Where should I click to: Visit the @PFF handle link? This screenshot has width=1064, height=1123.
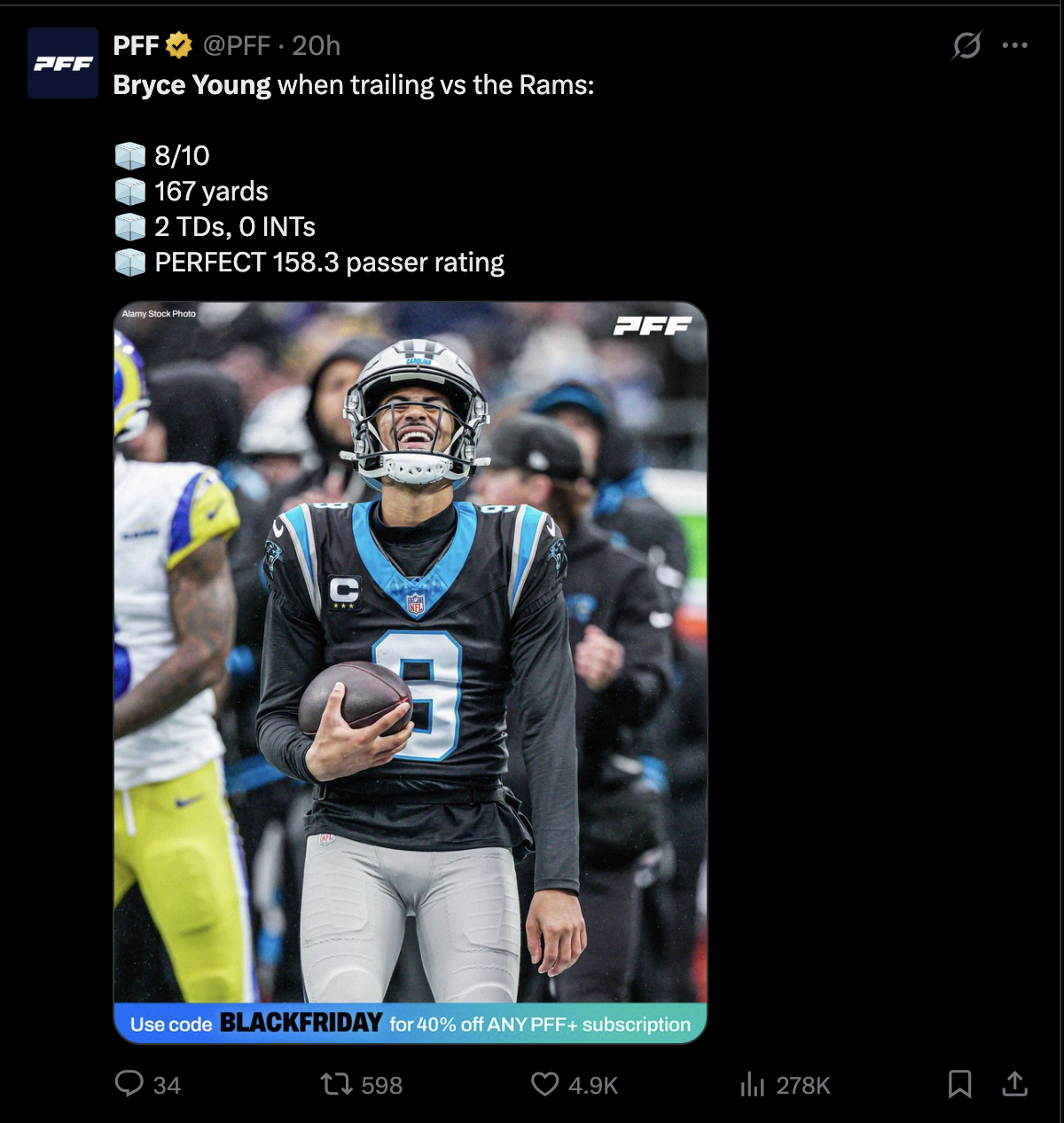tap(236, 45)
